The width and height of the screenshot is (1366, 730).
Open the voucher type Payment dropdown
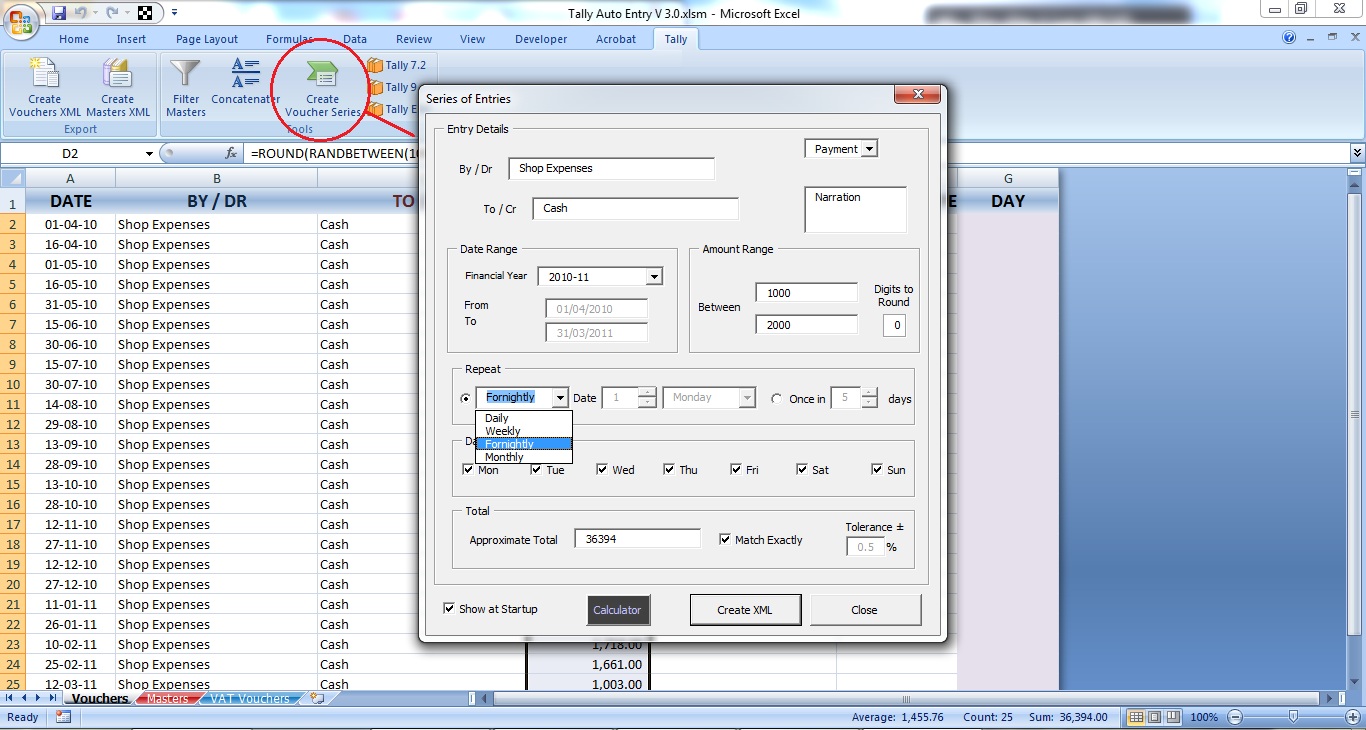(x=869, y=149)
